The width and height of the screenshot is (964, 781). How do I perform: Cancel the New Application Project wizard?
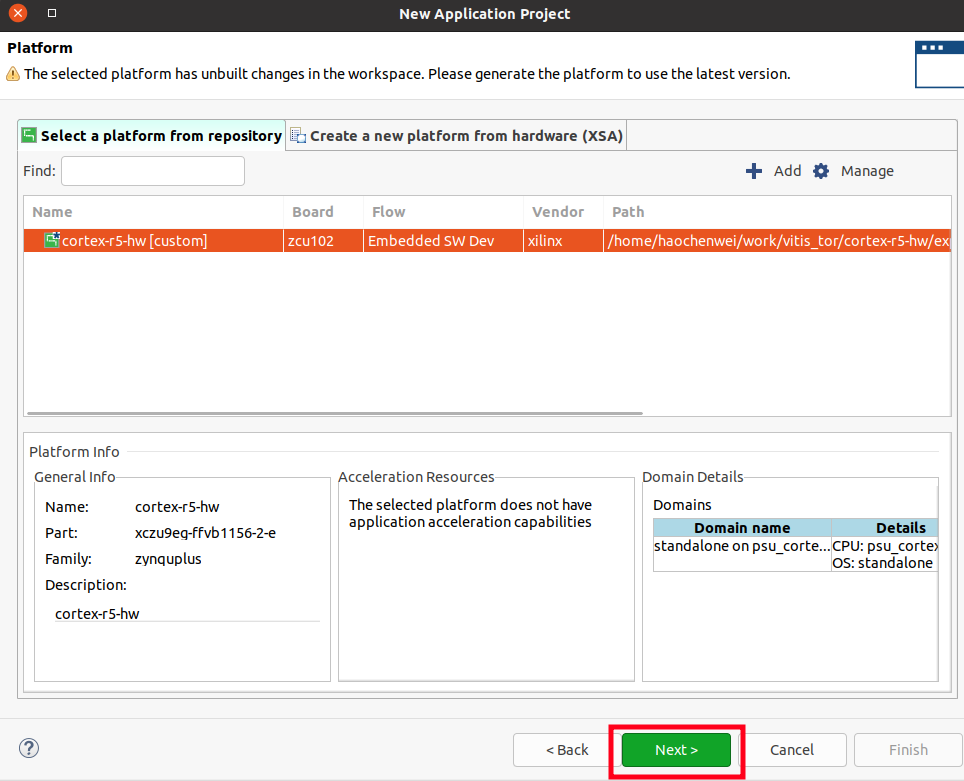pyautogui.click(x=792, y=750)
